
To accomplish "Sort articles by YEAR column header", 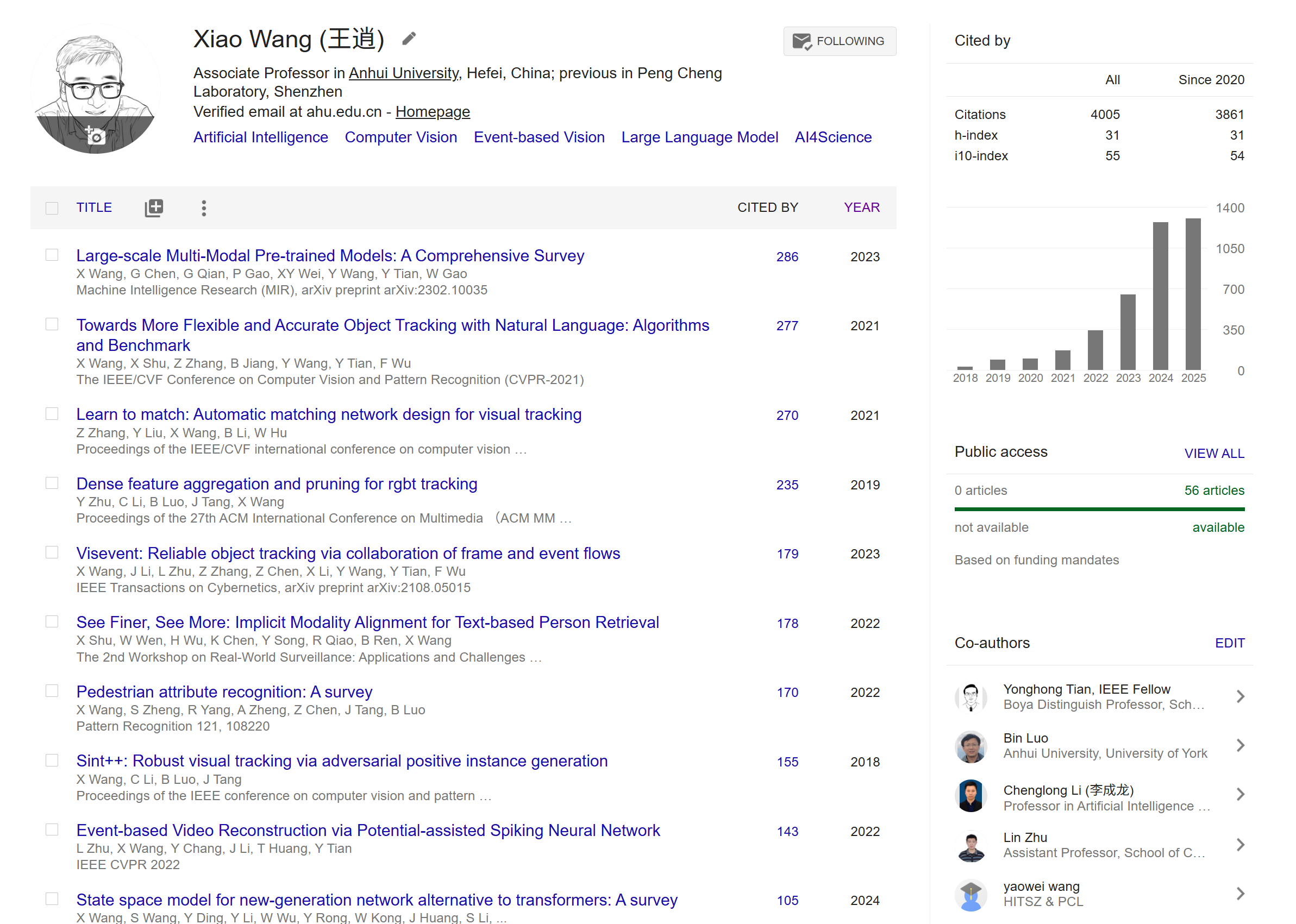I will coord(861,207).
